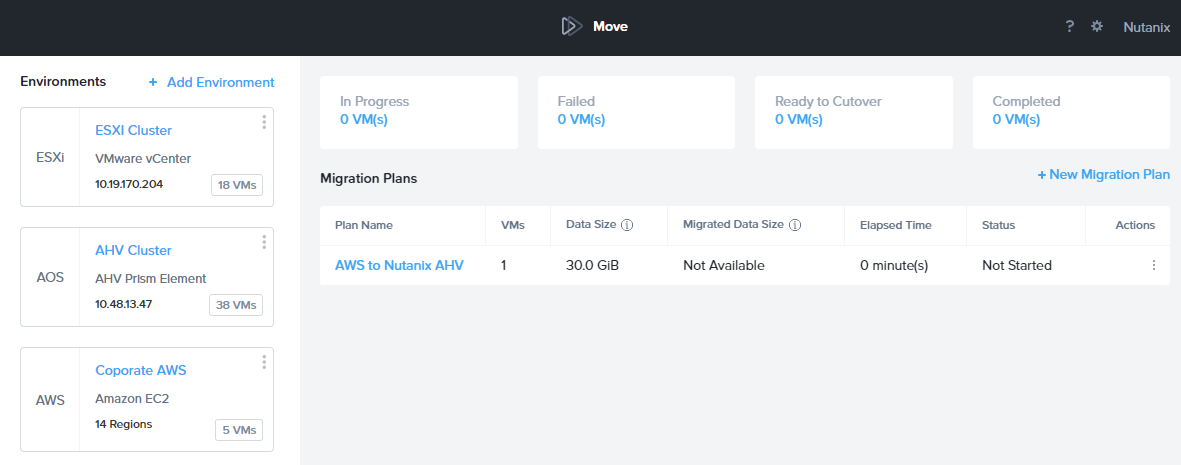This screenshot has height=465, width=1181.
Task: Open ESXI Cluster environment name
Action: pos(133,130)
